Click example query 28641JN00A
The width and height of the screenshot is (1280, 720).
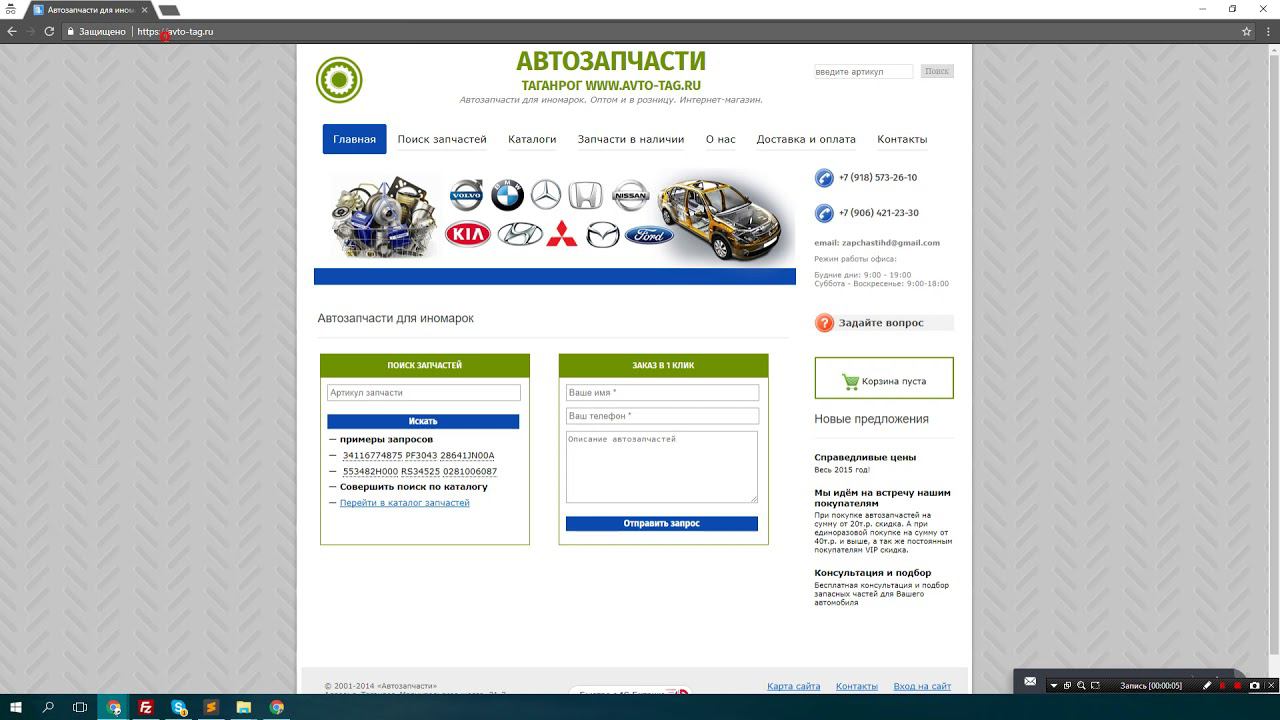click(467, 456)
